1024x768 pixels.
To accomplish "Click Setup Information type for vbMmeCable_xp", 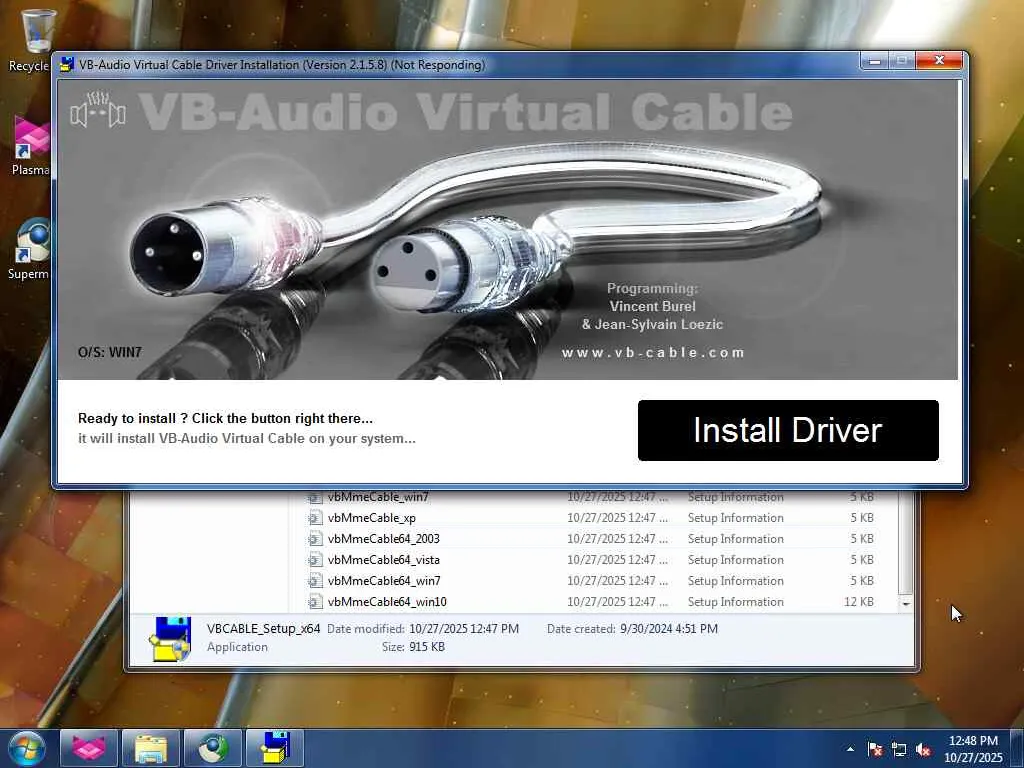I will [735, 518].
